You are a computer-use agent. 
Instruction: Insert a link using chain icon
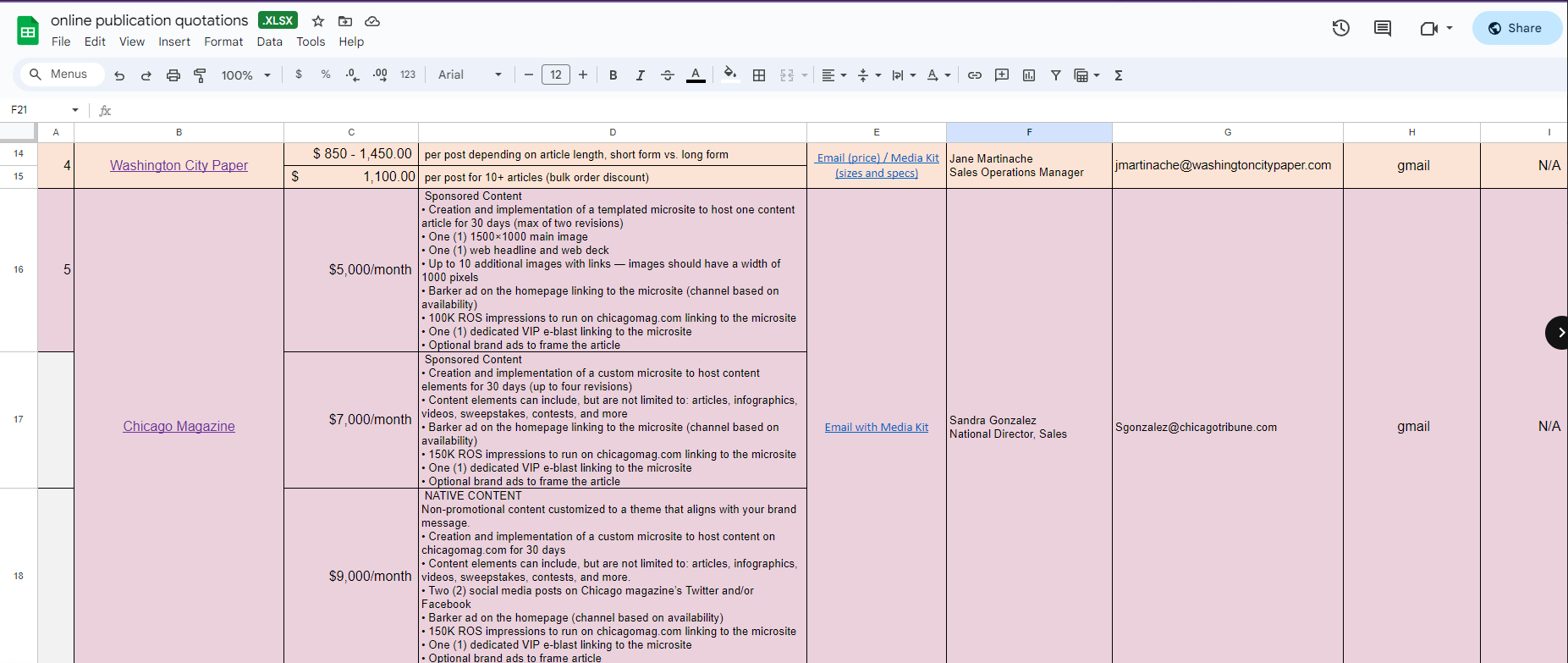(x=975, y=75)
